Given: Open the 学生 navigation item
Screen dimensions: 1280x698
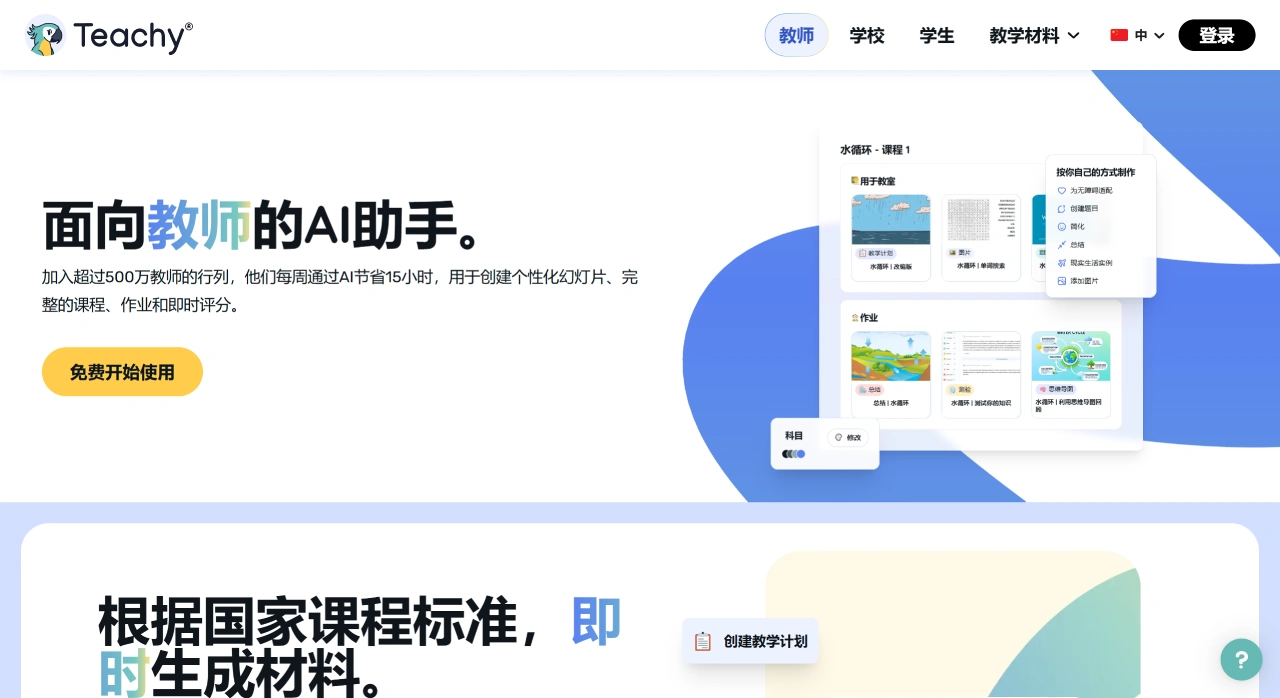Looking at the screenshot, I should point(937,35).
